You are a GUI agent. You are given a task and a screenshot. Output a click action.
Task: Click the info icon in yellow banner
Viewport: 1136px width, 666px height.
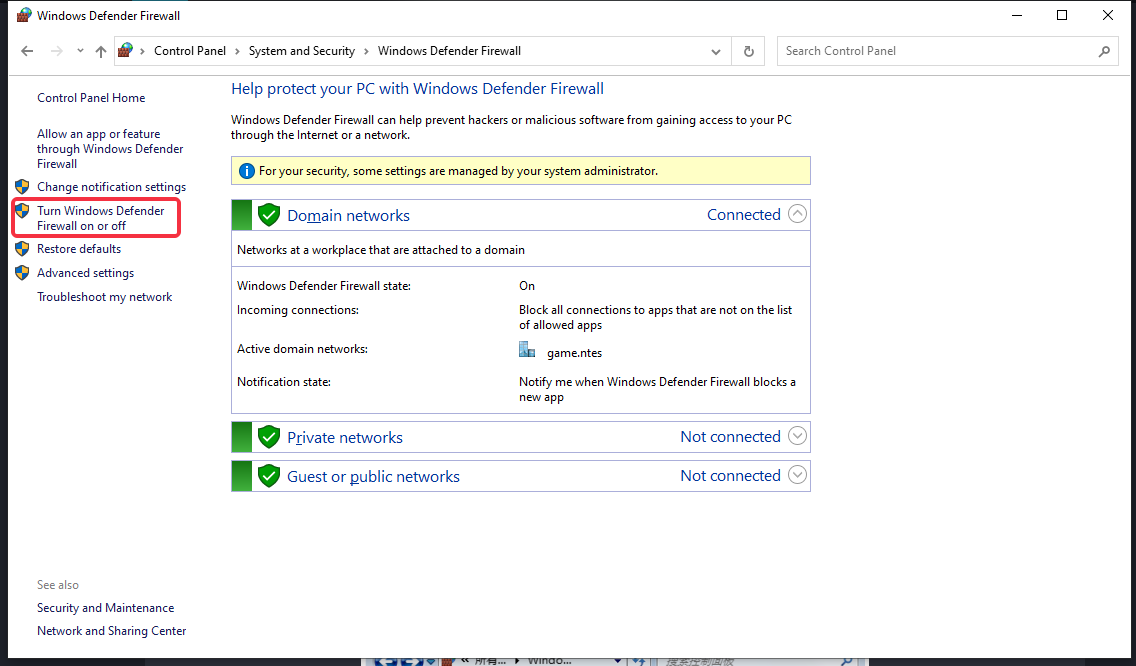coord(246,171)
